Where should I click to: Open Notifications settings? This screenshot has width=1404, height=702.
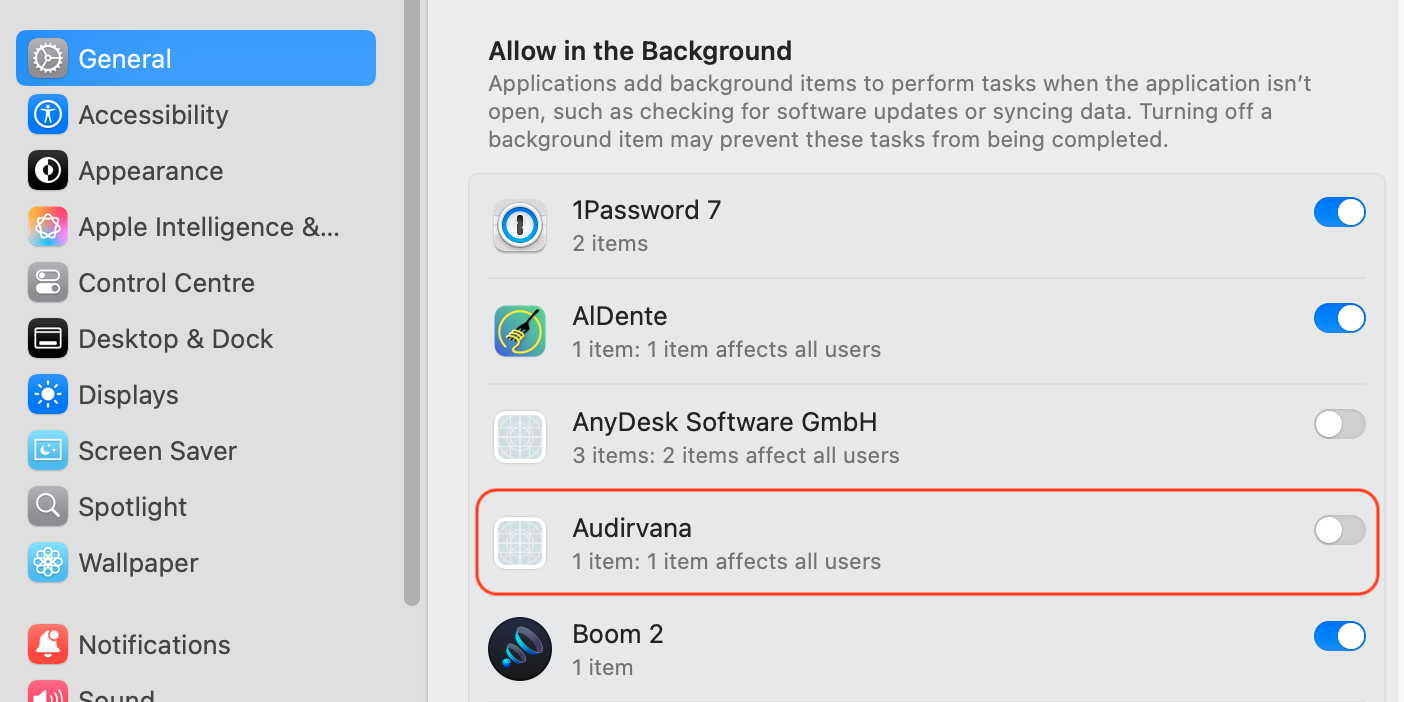(x=154, y=645)
